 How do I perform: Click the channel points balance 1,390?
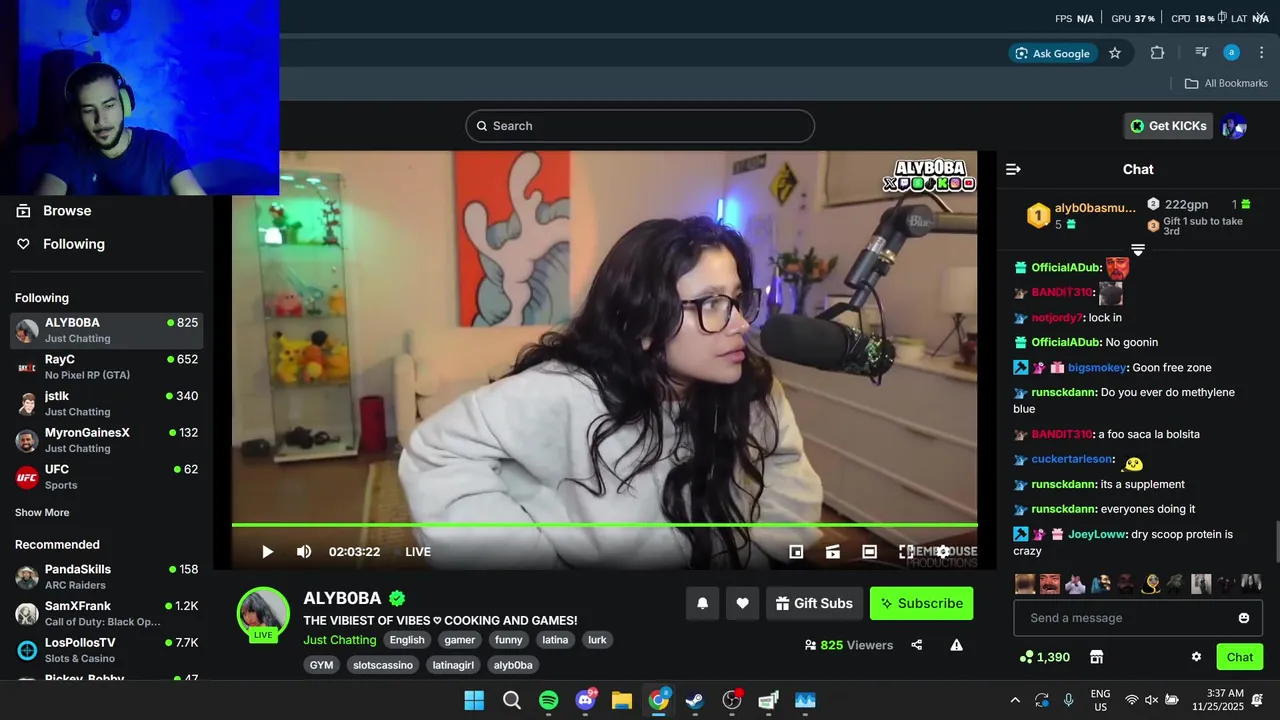pyautogui.click(x=1044, y=657)
